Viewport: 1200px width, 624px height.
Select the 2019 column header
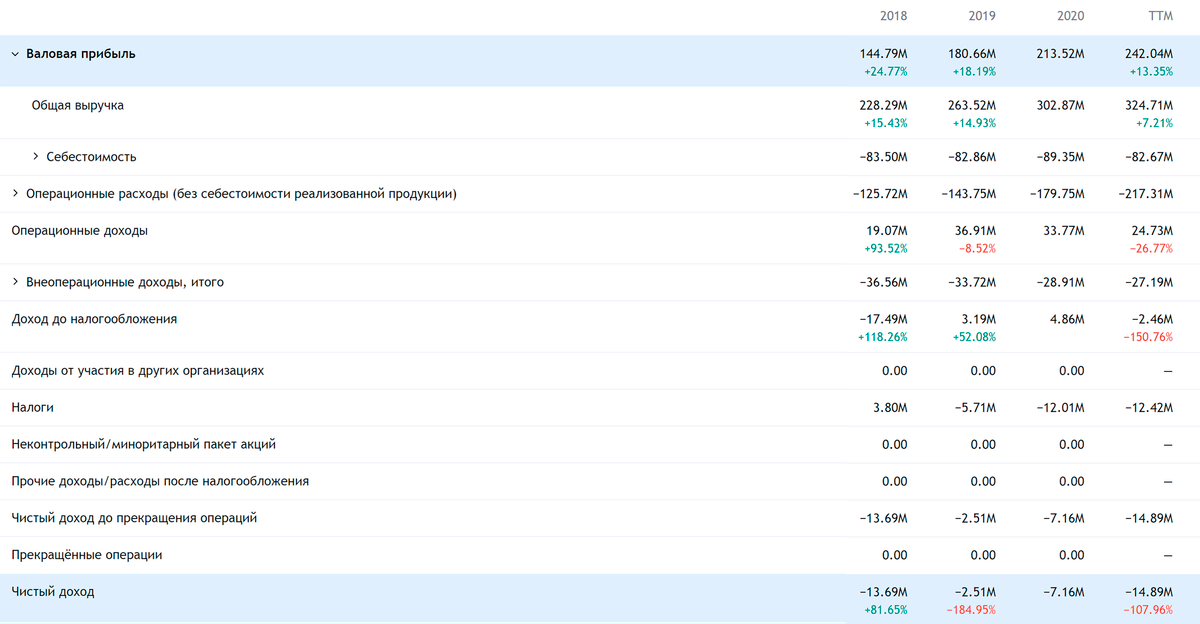(982, 16)
